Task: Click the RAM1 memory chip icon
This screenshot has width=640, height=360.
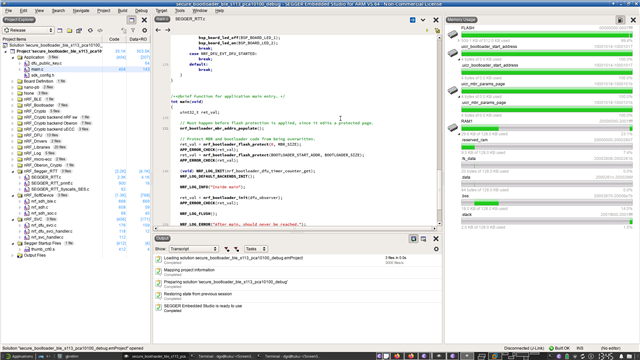Action: 453,128
